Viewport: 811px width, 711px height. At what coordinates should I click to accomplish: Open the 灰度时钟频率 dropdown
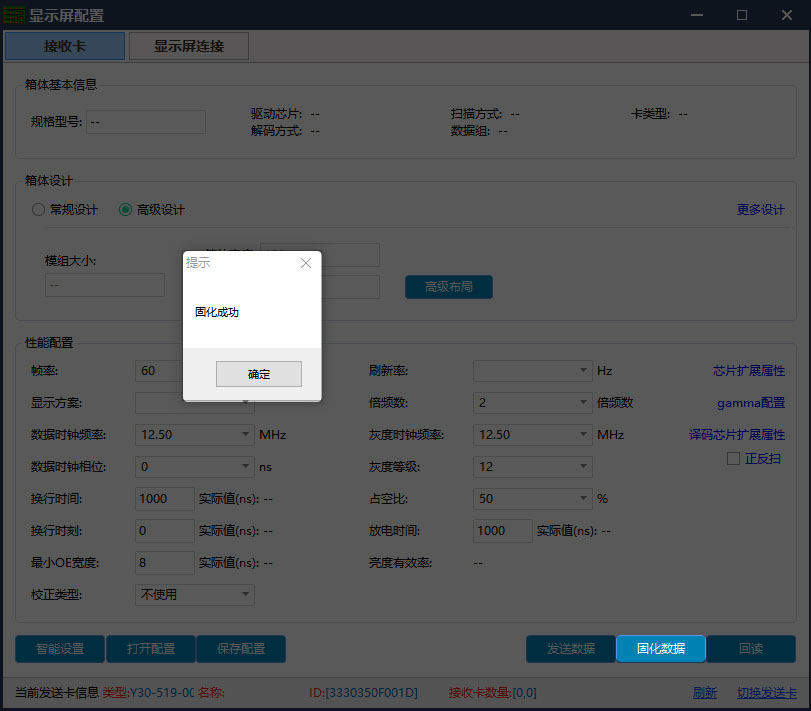click(x=532, y=435)
